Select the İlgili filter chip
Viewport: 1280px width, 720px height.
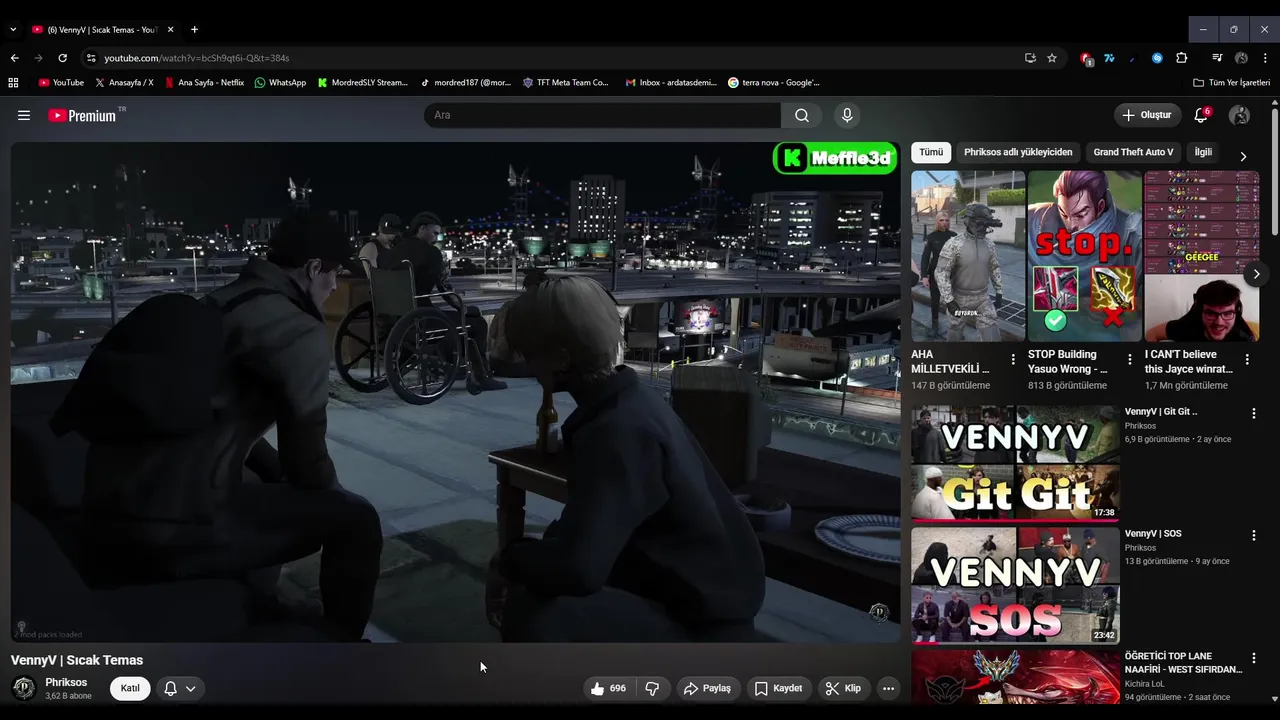[x=1203, y=152]
